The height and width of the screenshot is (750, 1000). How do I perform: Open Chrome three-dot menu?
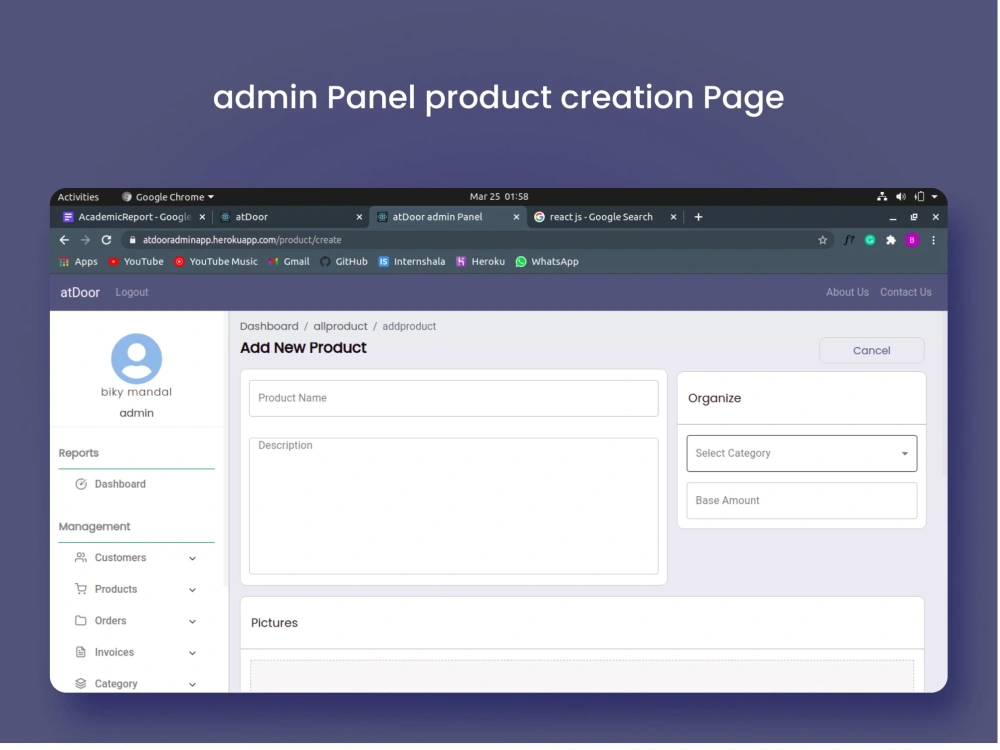click(933, 240)
